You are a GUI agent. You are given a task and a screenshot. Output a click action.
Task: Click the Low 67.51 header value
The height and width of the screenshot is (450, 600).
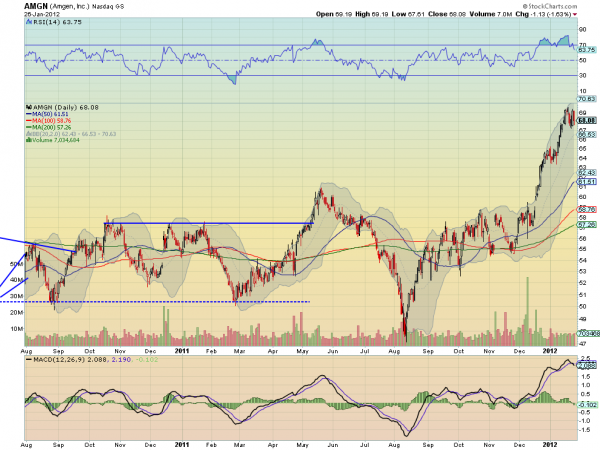click(x=408, y=14)
